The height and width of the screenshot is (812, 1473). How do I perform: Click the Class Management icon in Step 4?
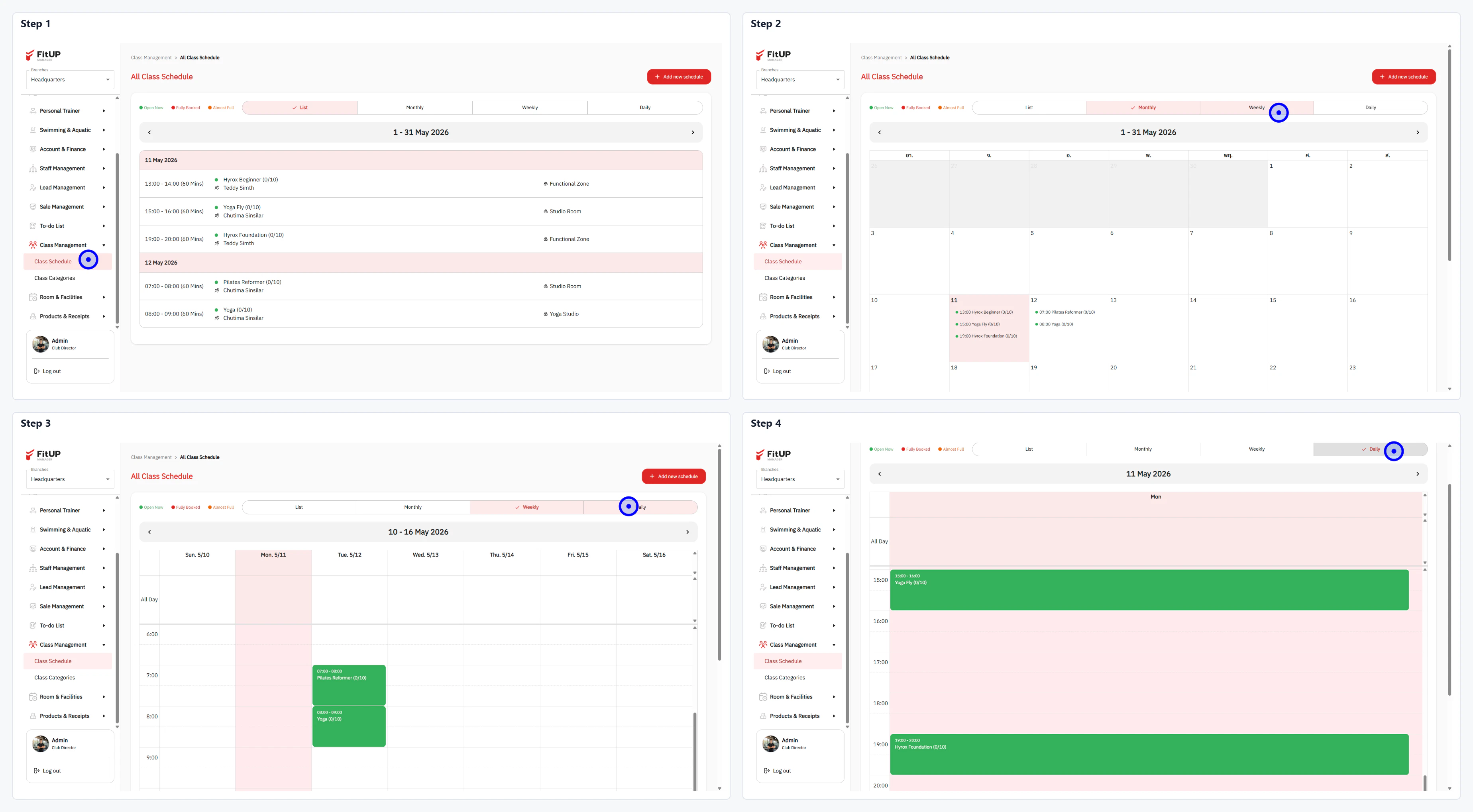pyautogui.click(x=763, y=644)
